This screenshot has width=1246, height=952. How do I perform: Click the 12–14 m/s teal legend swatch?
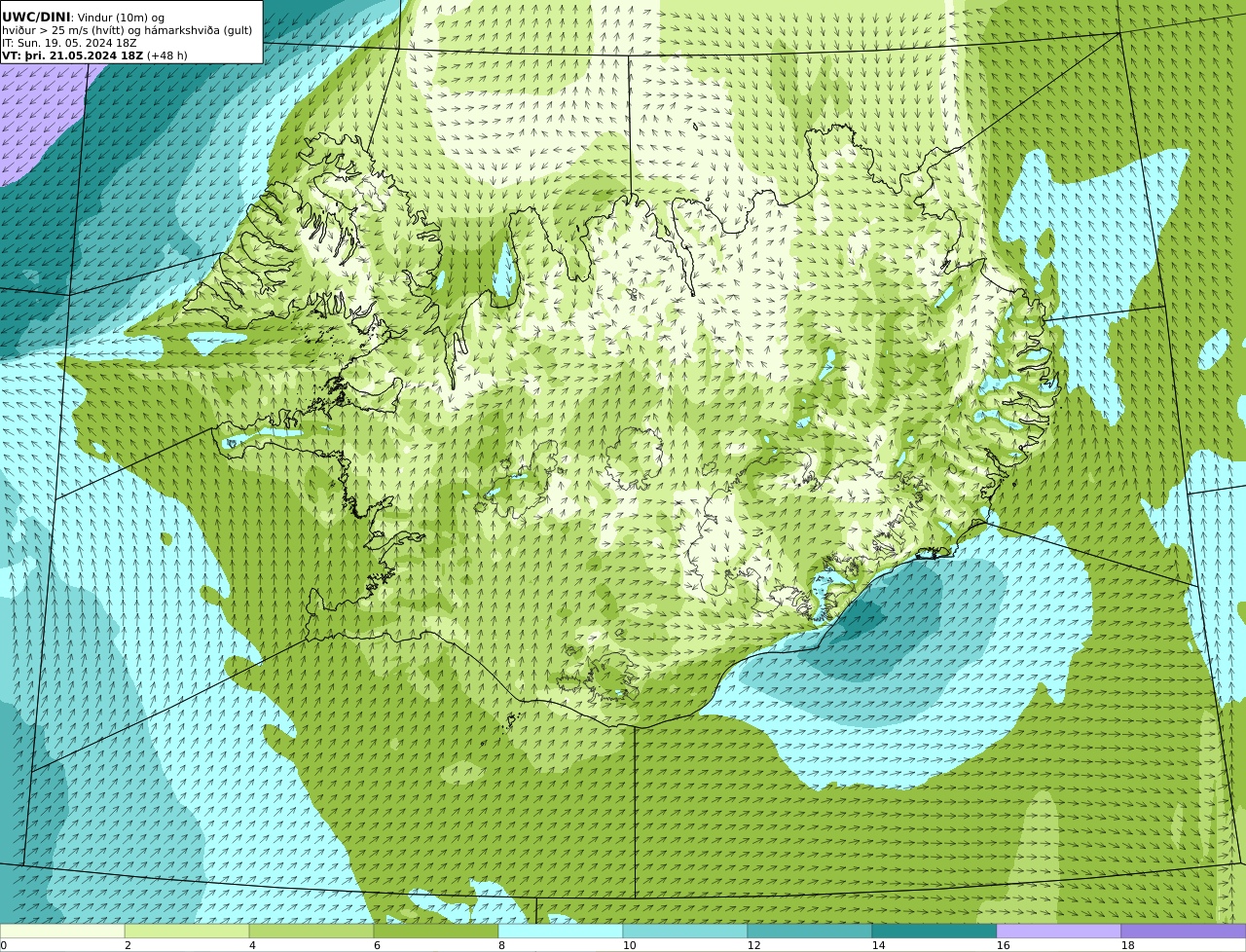(x=810, y=932)
